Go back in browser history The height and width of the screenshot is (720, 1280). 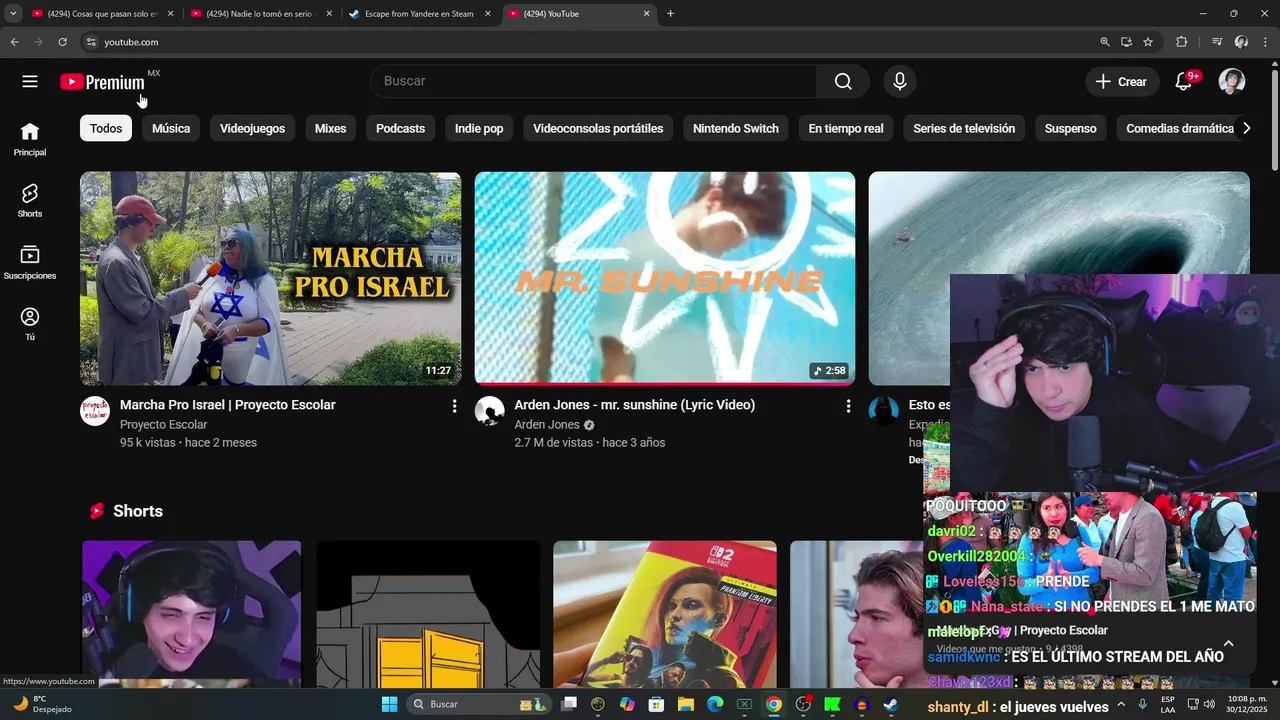[14, 42]
